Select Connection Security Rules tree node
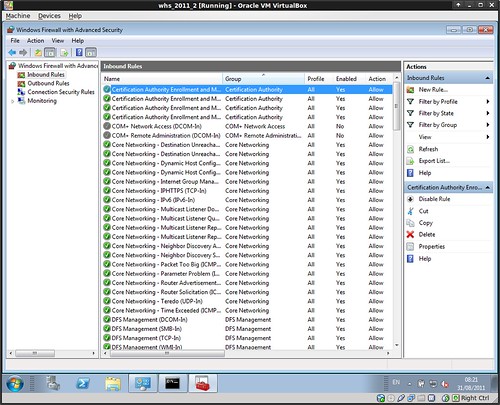Image resolution: width=500 pixels, height=405 pixels. (61, 92)
